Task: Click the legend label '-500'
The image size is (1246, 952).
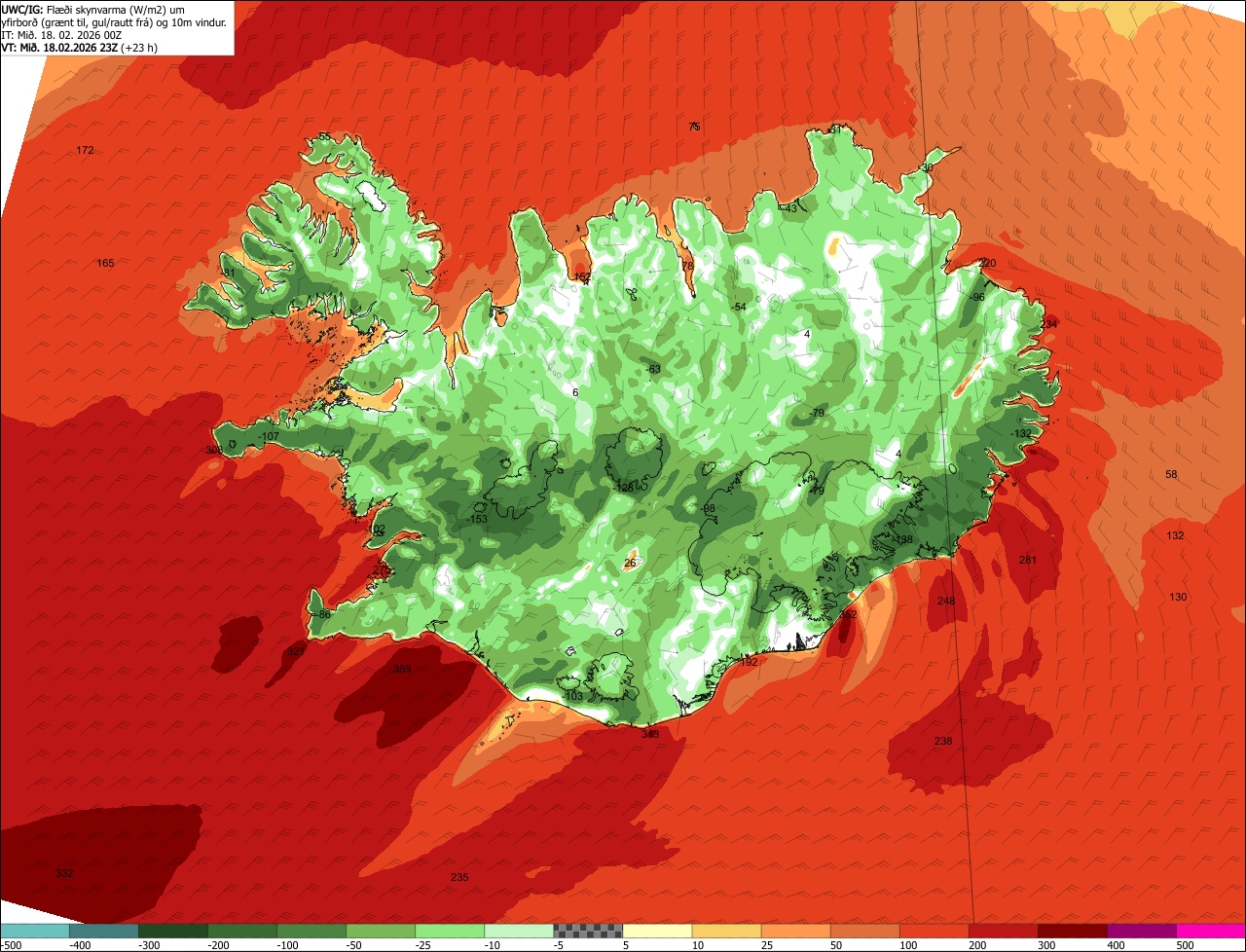Action: point(11,945)
